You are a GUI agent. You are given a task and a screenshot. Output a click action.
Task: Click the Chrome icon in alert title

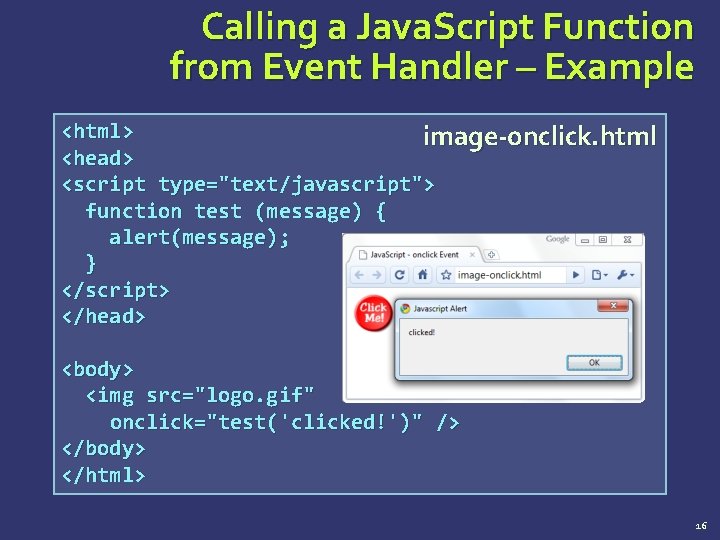405,309
